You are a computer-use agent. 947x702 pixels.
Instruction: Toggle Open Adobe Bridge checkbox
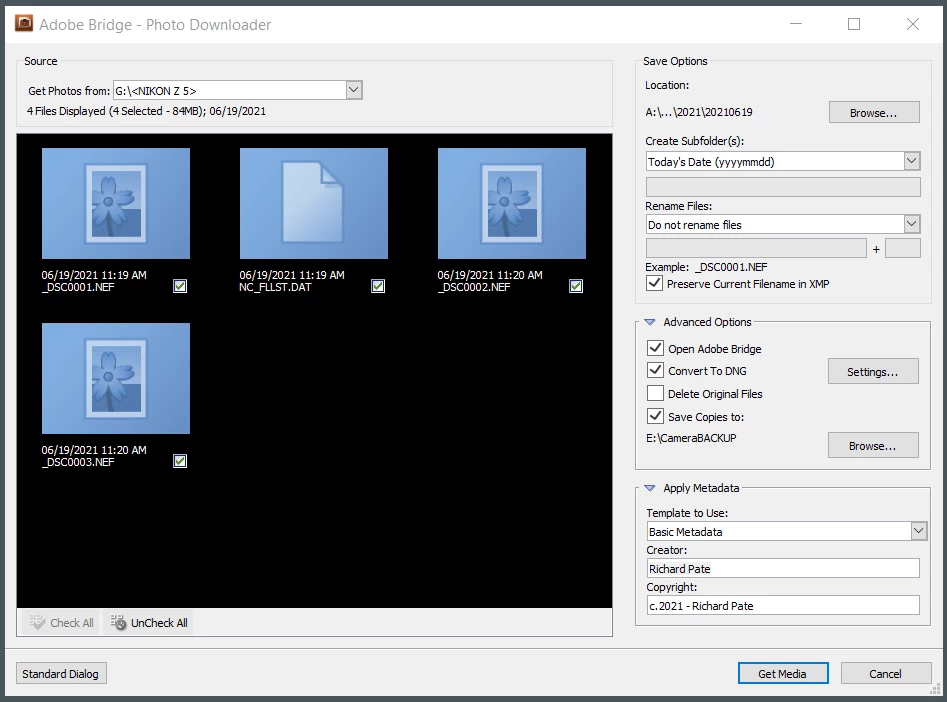click(x=655, y=348)
